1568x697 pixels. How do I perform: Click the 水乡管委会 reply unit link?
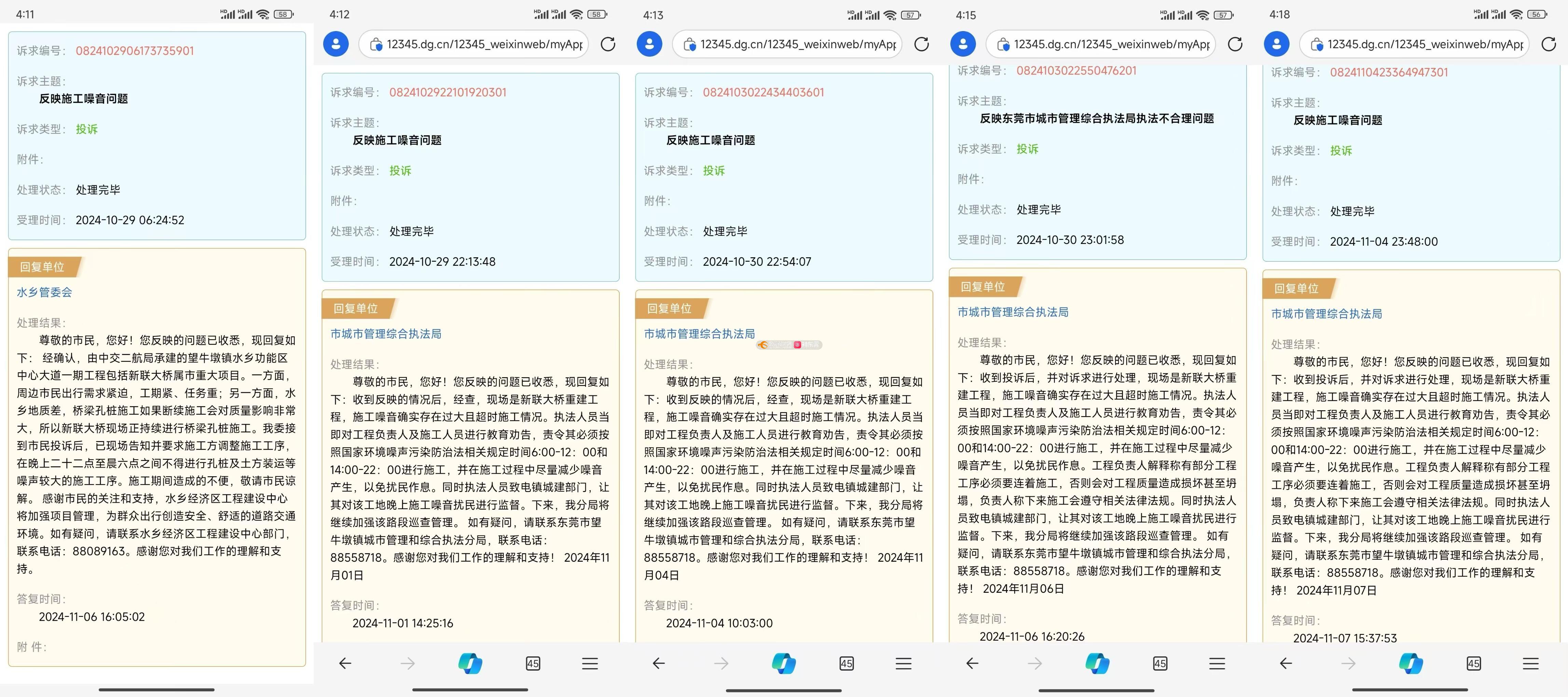pos(44,292)
